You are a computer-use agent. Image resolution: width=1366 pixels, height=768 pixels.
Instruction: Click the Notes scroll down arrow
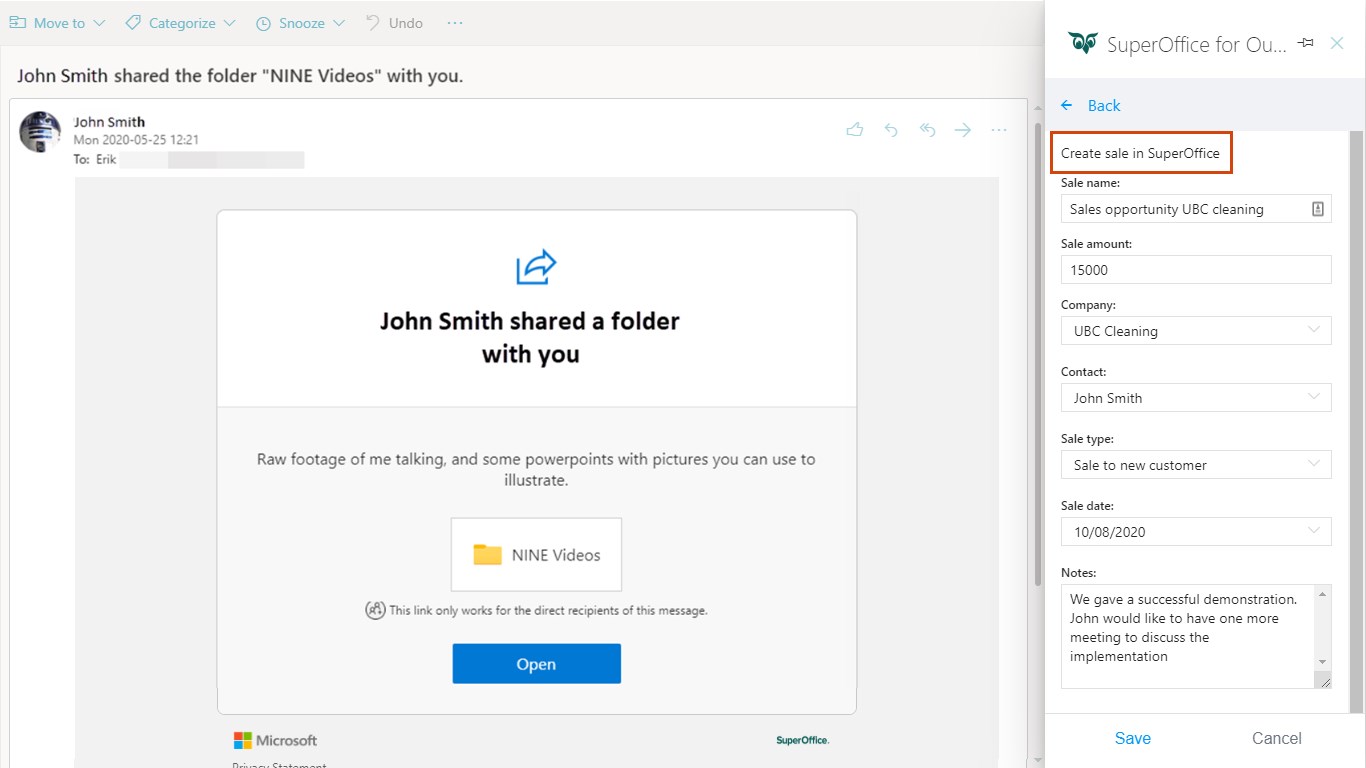point(1323,662)
